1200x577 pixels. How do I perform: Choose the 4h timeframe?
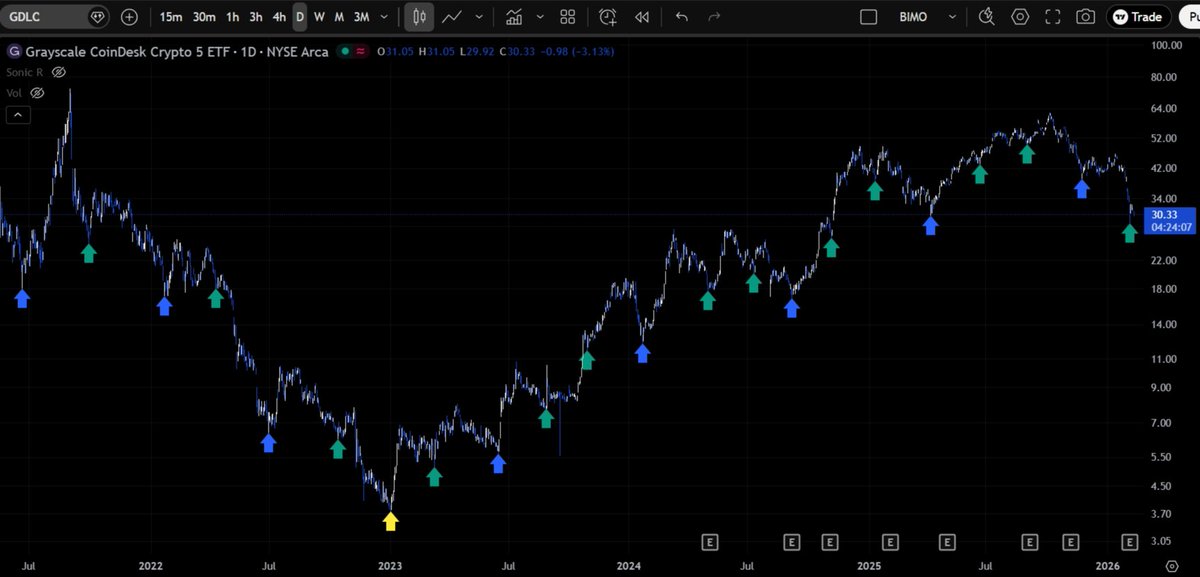tap(279, 17)
